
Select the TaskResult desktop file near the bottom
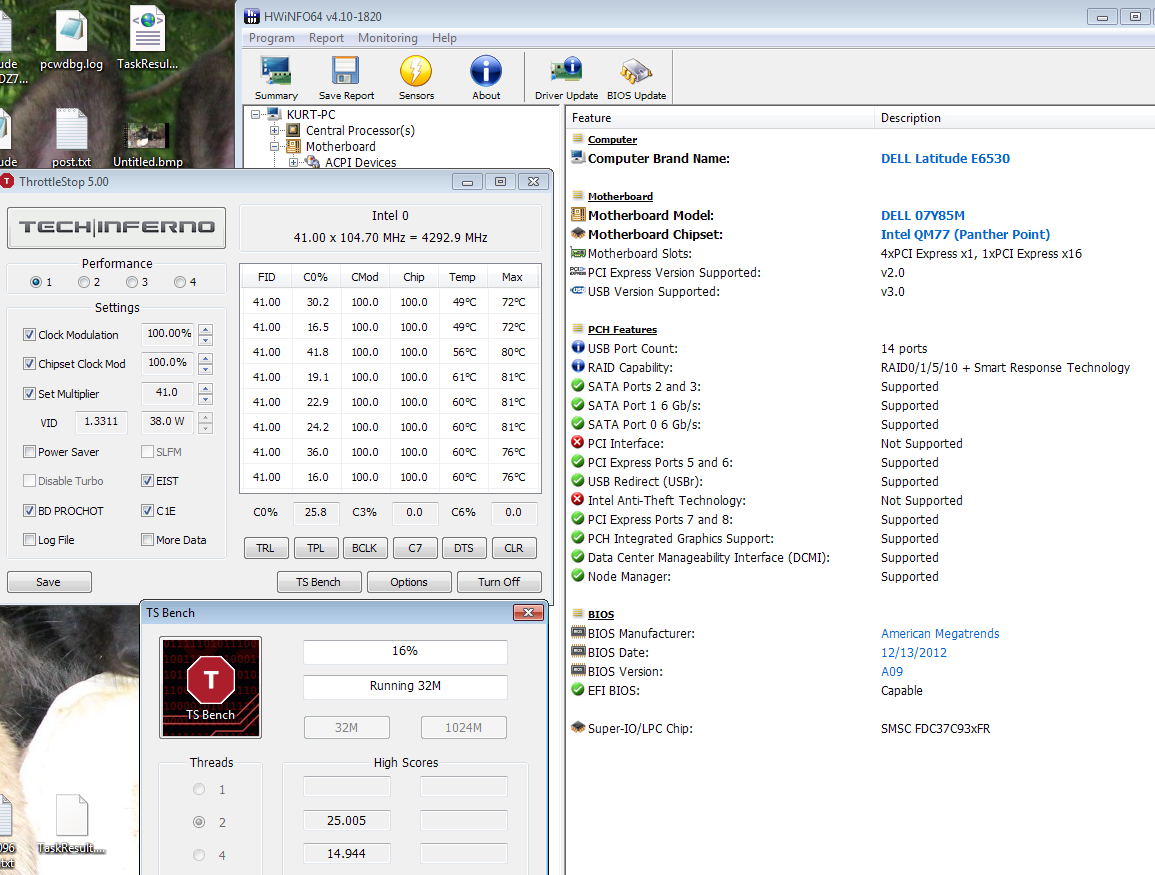[71, 824]
